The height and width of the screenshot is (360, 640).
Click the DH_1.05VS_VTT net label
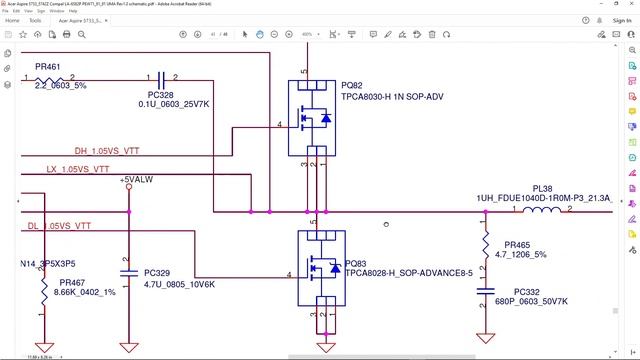click(107, 151)
